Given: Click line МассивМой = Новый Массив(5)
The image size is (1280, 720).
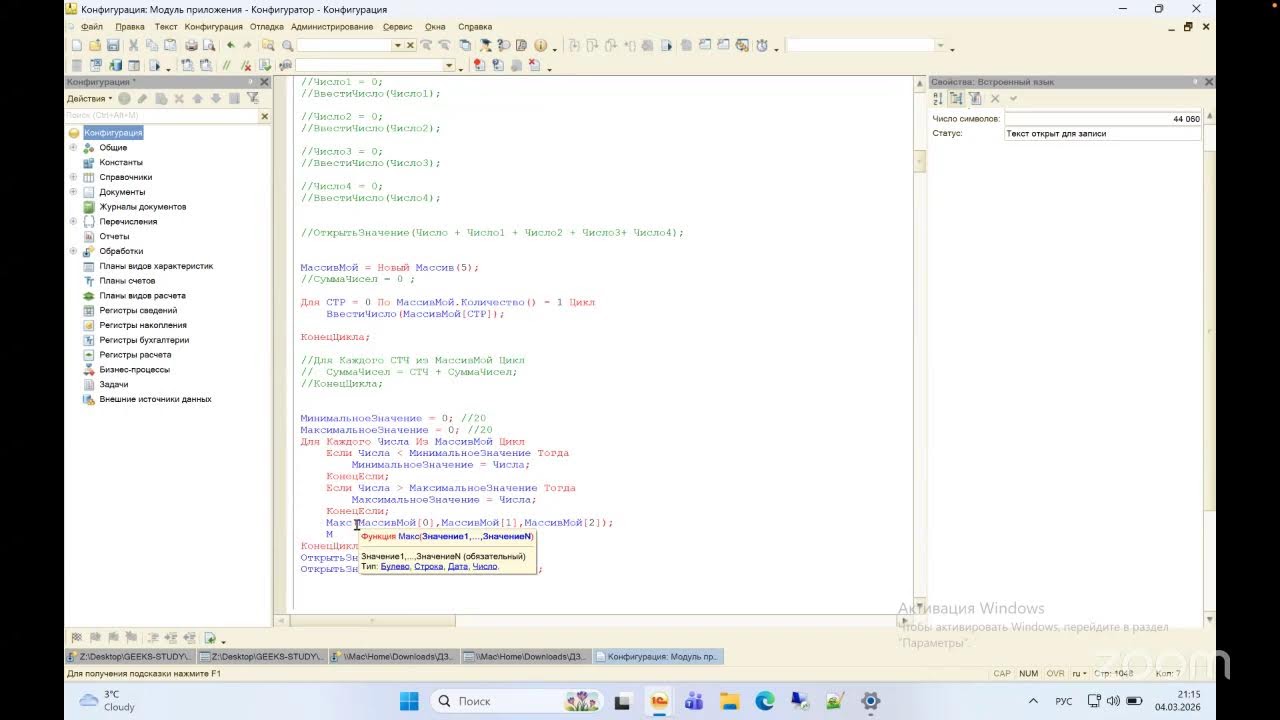Looking at the screenshot, I should coord(390,267).
